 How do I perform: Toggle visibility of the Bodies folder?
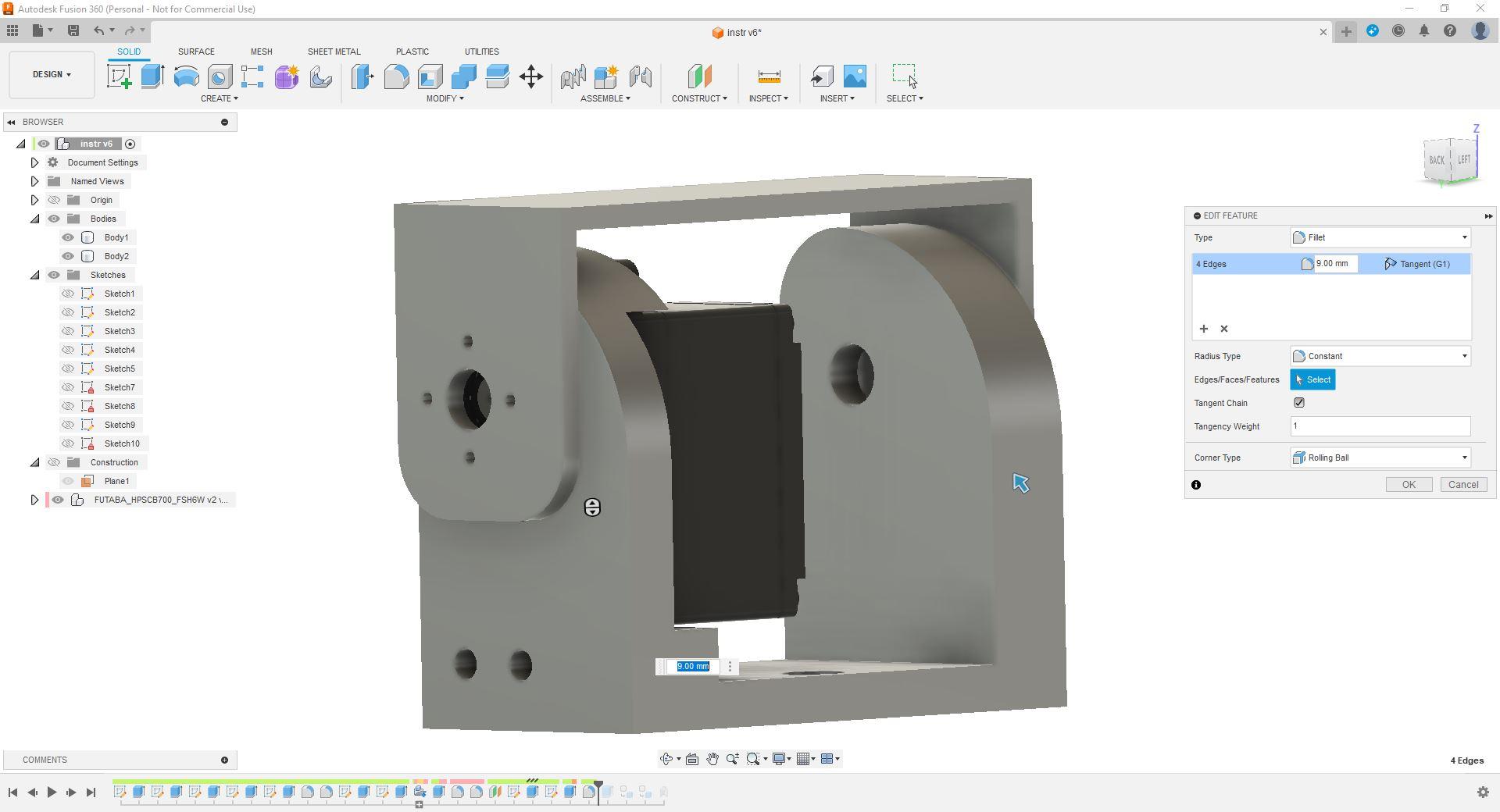(54, 219)
